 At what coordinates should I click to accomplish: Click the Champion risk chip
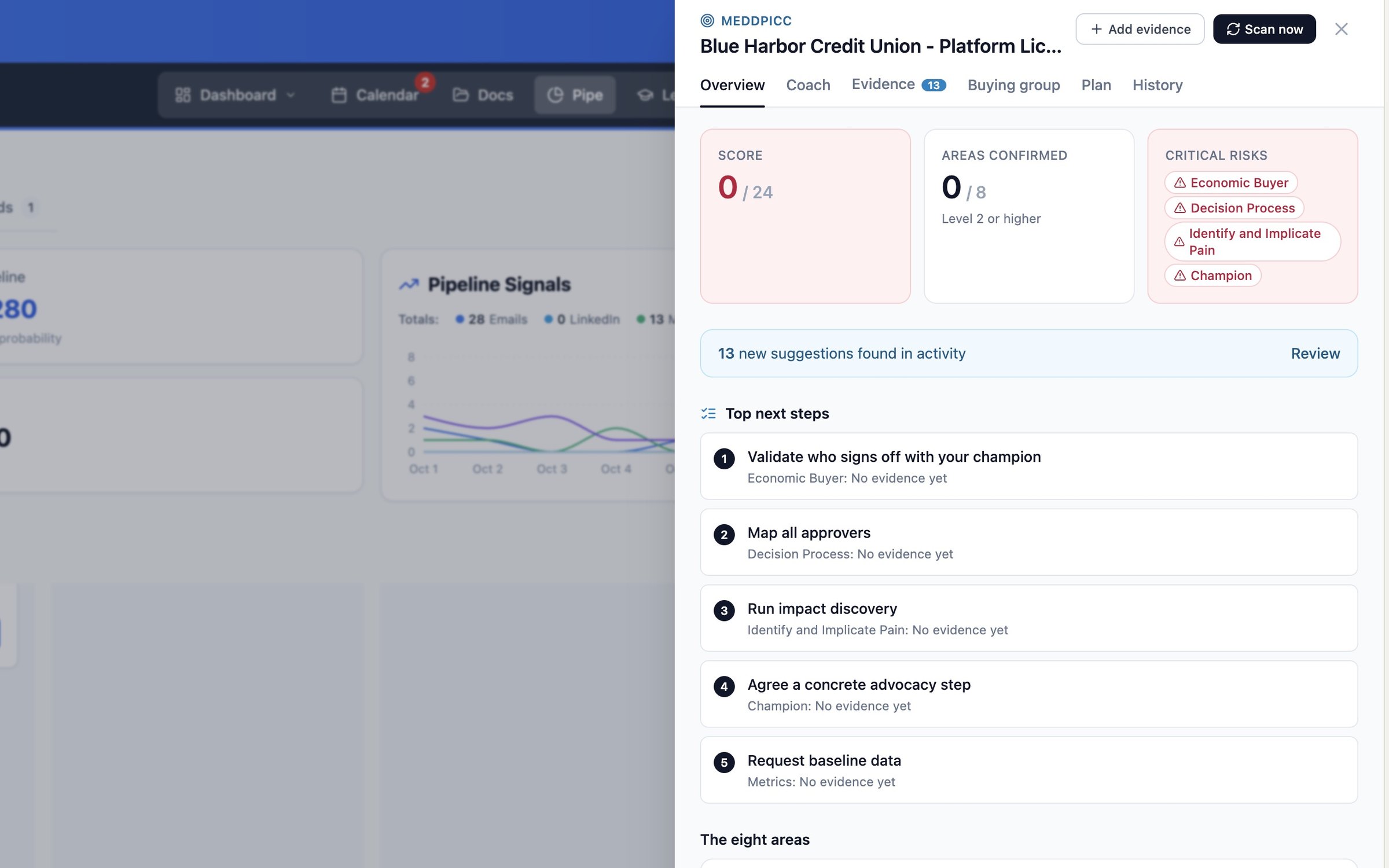click(x=1212, y=275)
